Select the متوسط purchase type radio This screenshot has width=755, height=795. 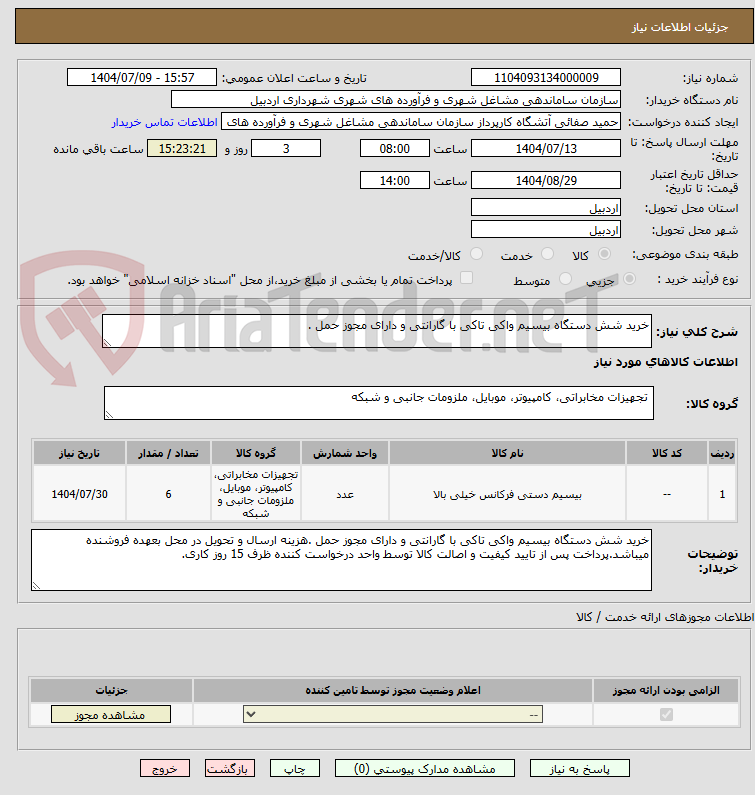(x=565, y=278)
